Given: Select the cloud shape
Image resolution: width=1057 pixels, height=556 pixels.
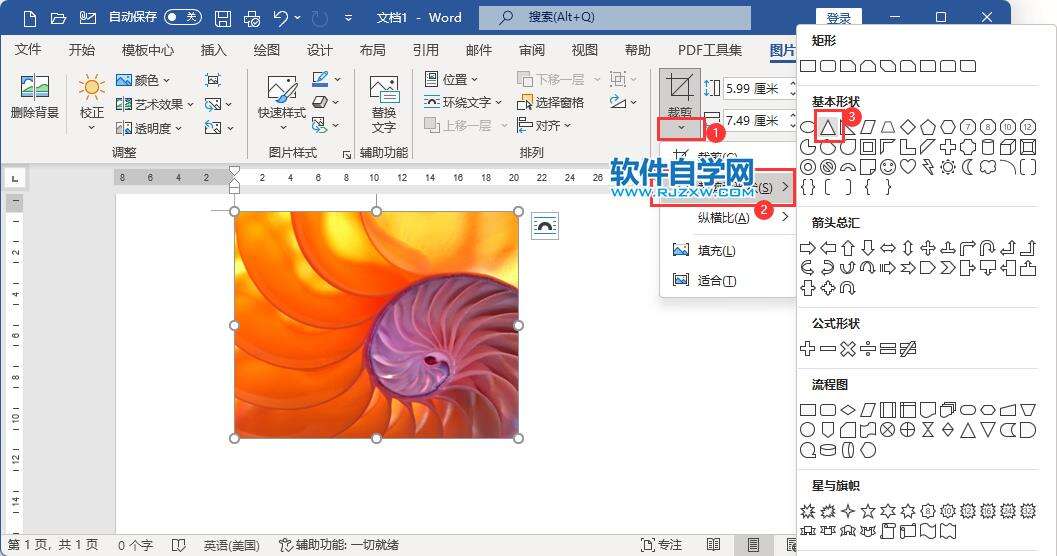Looking at the screenshot, I should [x=988, y=166].
